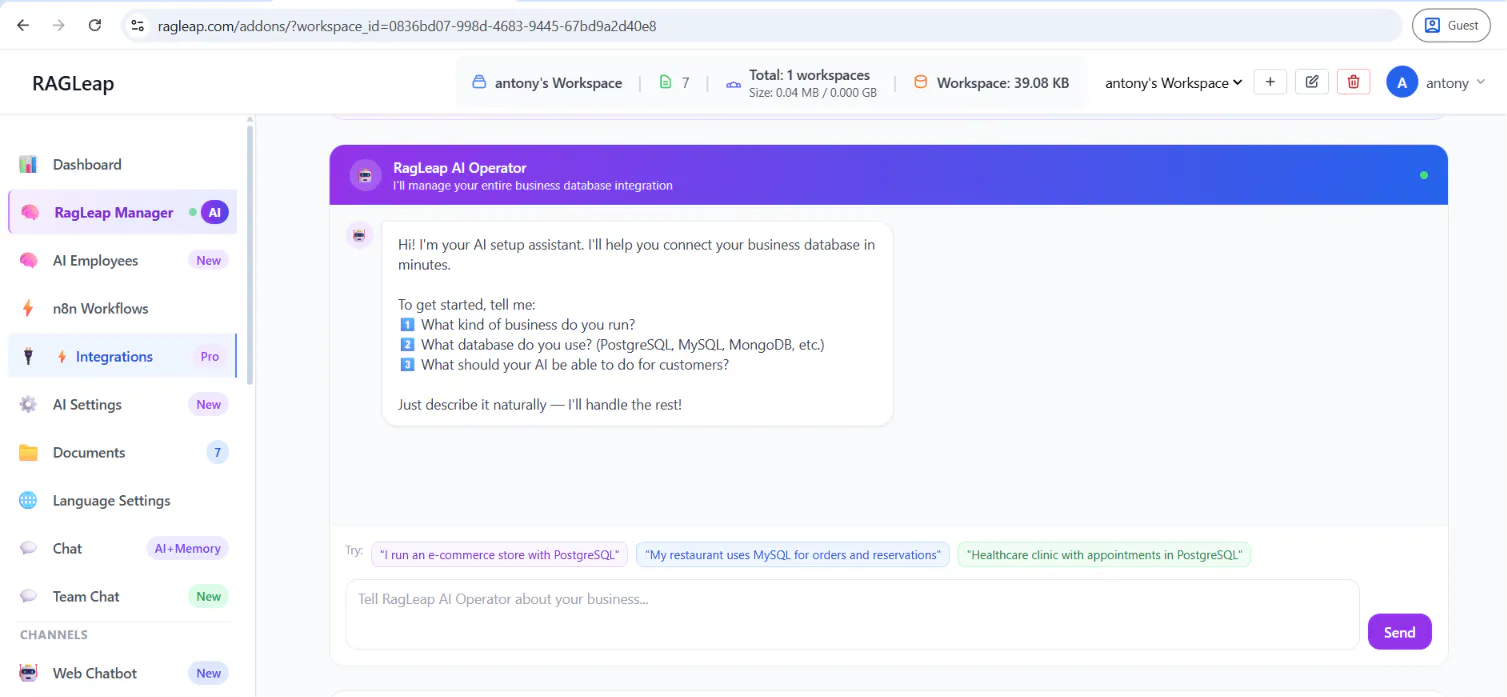
Task: Click the green online status dot in chat header
Action: 1424,175
